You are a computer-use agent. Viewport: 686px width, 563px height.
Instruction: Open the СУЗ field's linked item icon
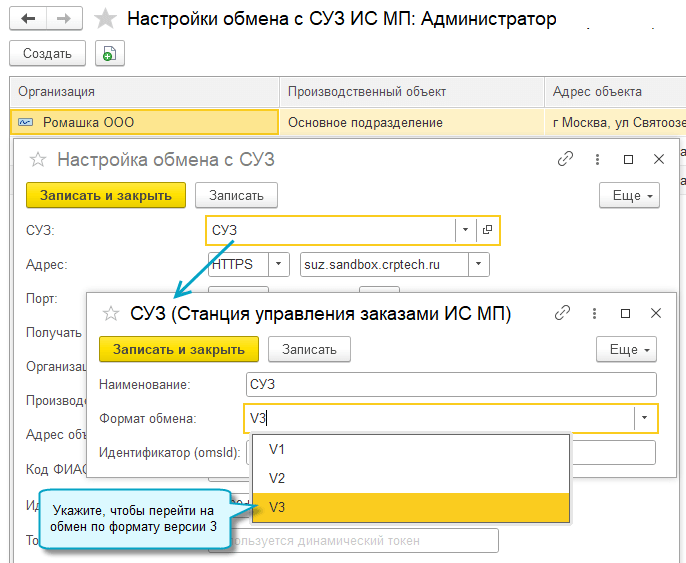click(487, 230)
